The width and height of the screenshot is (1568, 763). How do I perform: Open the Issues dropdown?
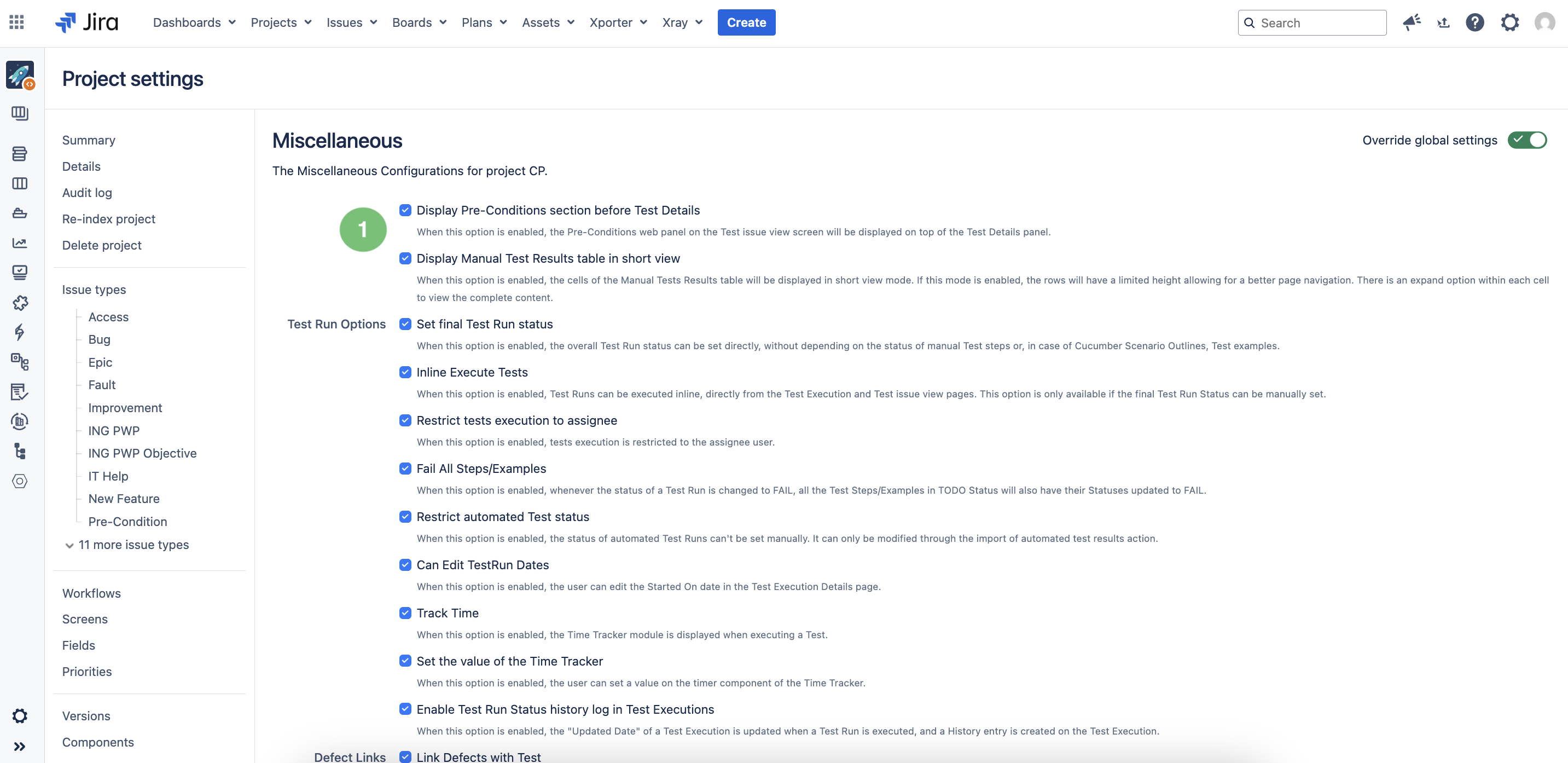tap(352, 22)
